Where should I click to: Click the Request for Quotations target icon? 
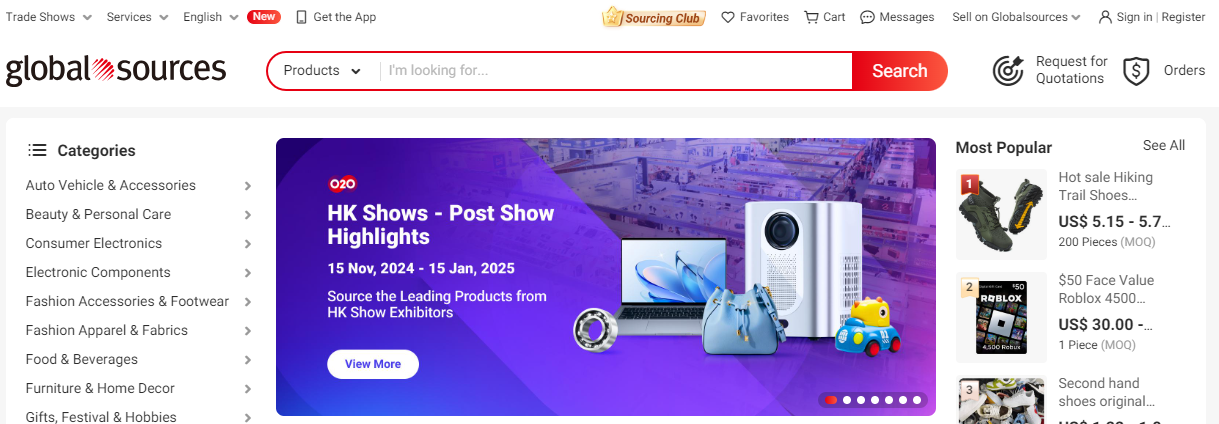(1008, 71)
